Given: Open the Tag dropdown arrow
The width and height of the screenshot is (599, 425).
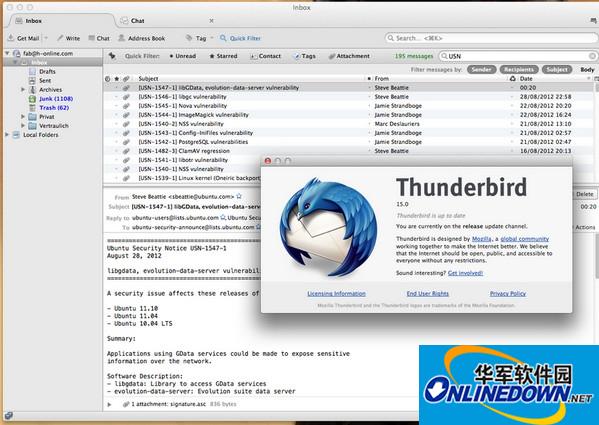Looking at the screenshot, I should pyautogui.click(x=212, y=38).
